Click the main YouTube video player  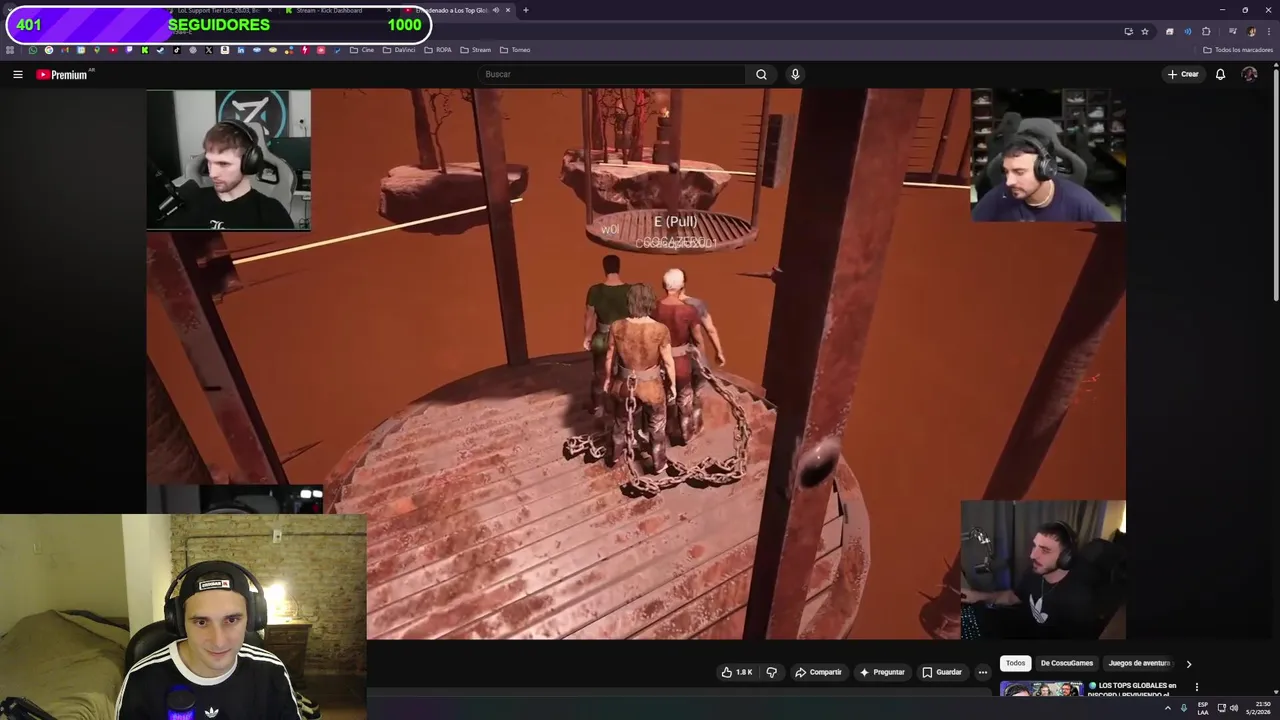click(636, 364)
